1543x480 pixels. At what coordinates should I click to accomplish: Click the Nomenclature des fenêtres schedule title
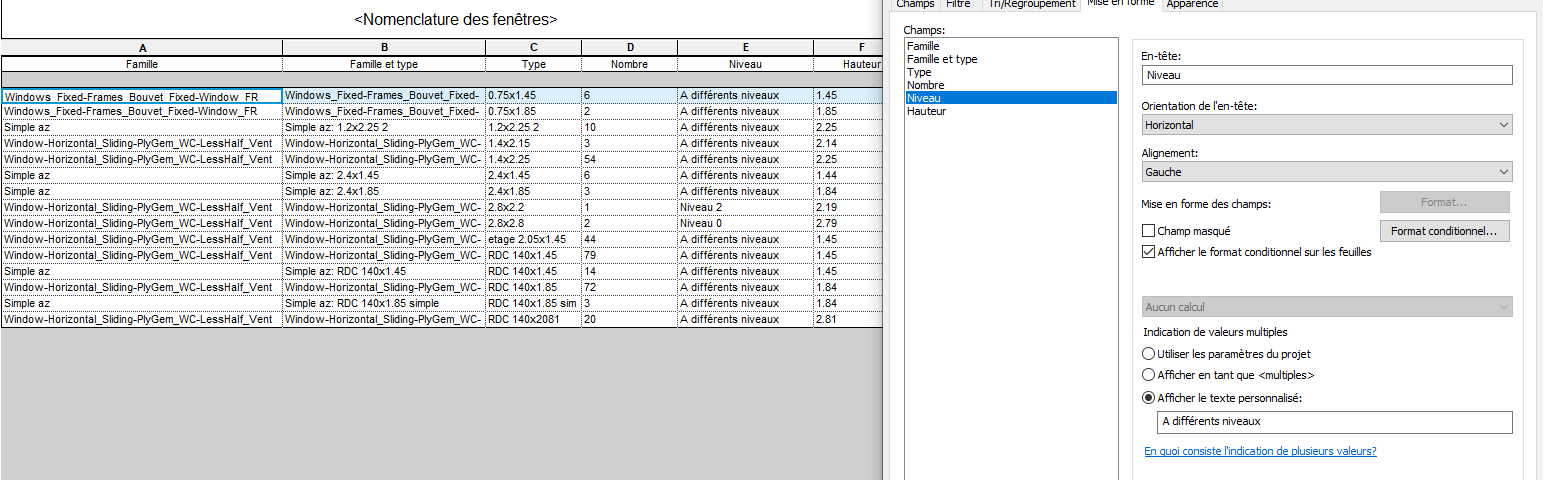[x=456, y=20]
